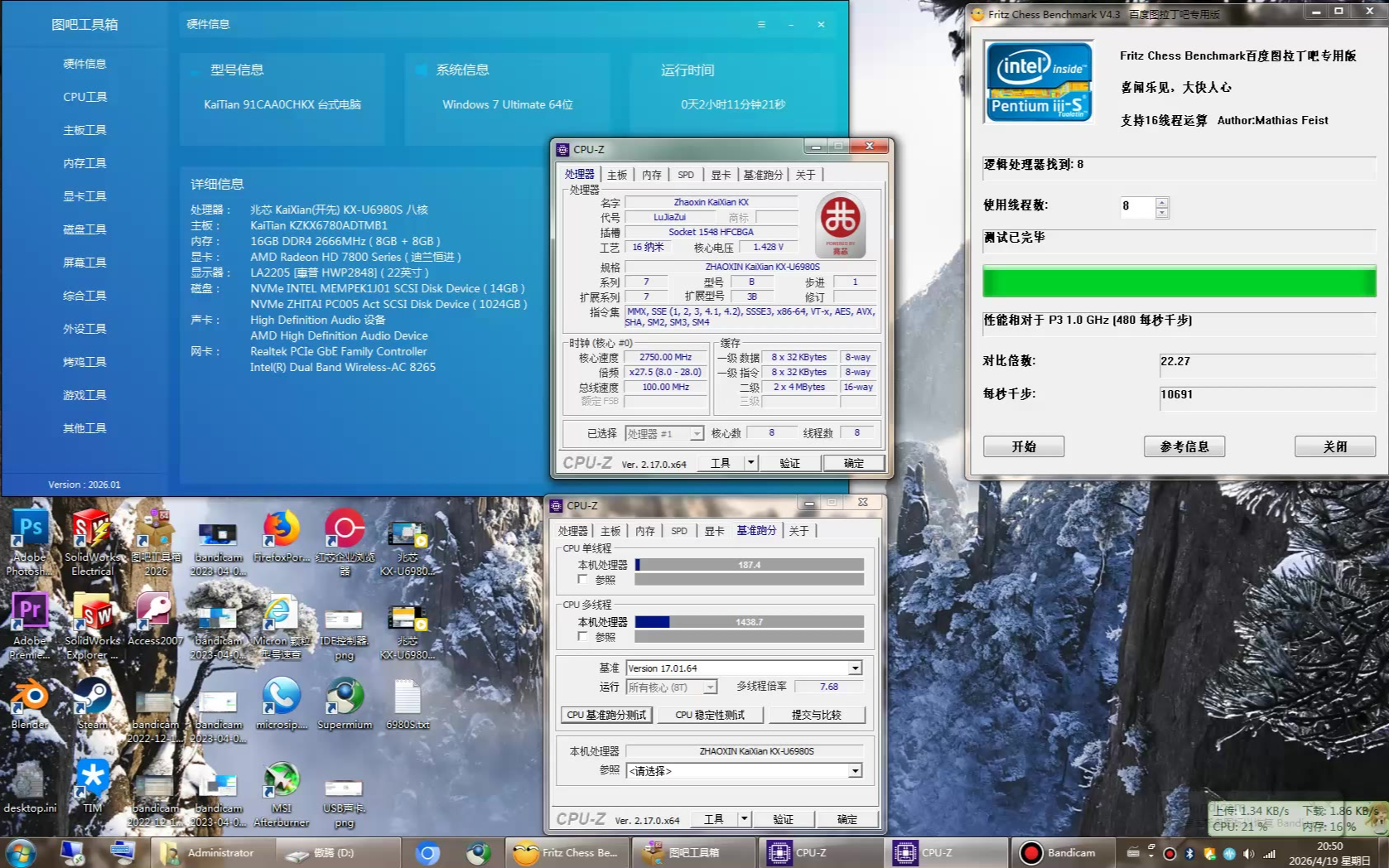Click 开始 button in Fritz Chess Benchmark
This screenshot has width=1389, height=868.
(1024, 446)
